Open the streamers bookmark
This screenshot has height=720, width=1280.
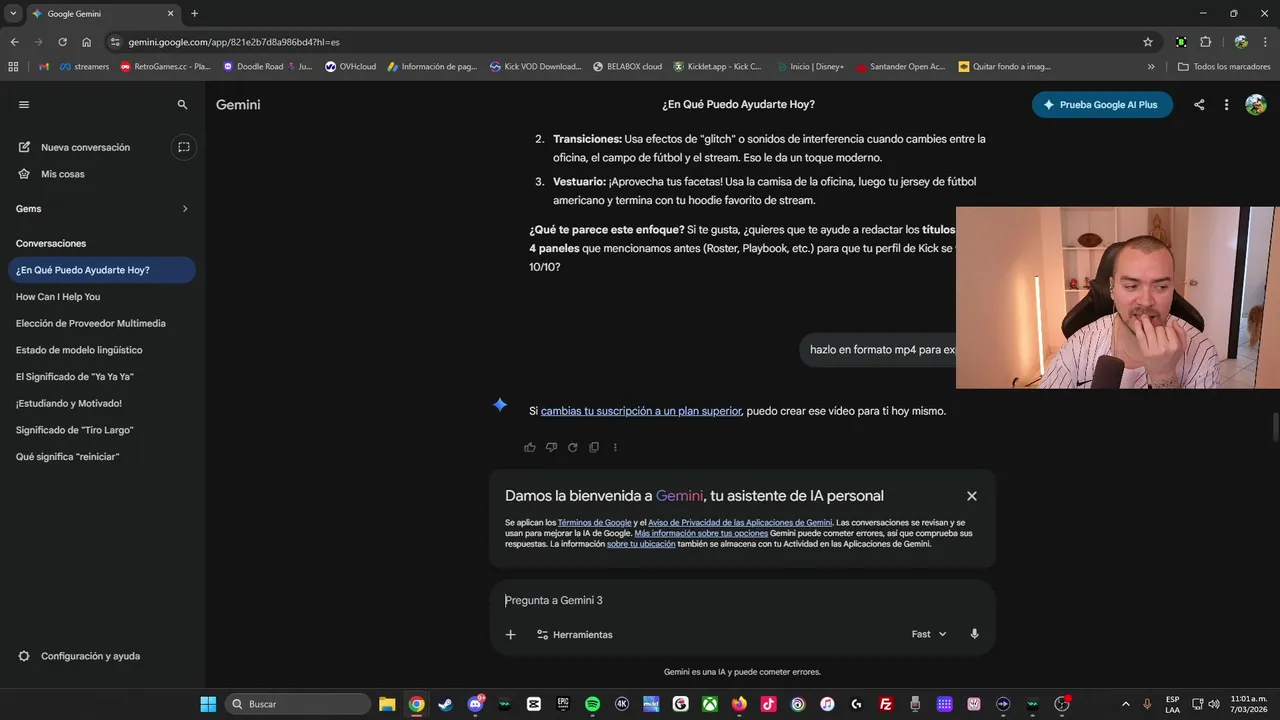(x=85, y=67)
